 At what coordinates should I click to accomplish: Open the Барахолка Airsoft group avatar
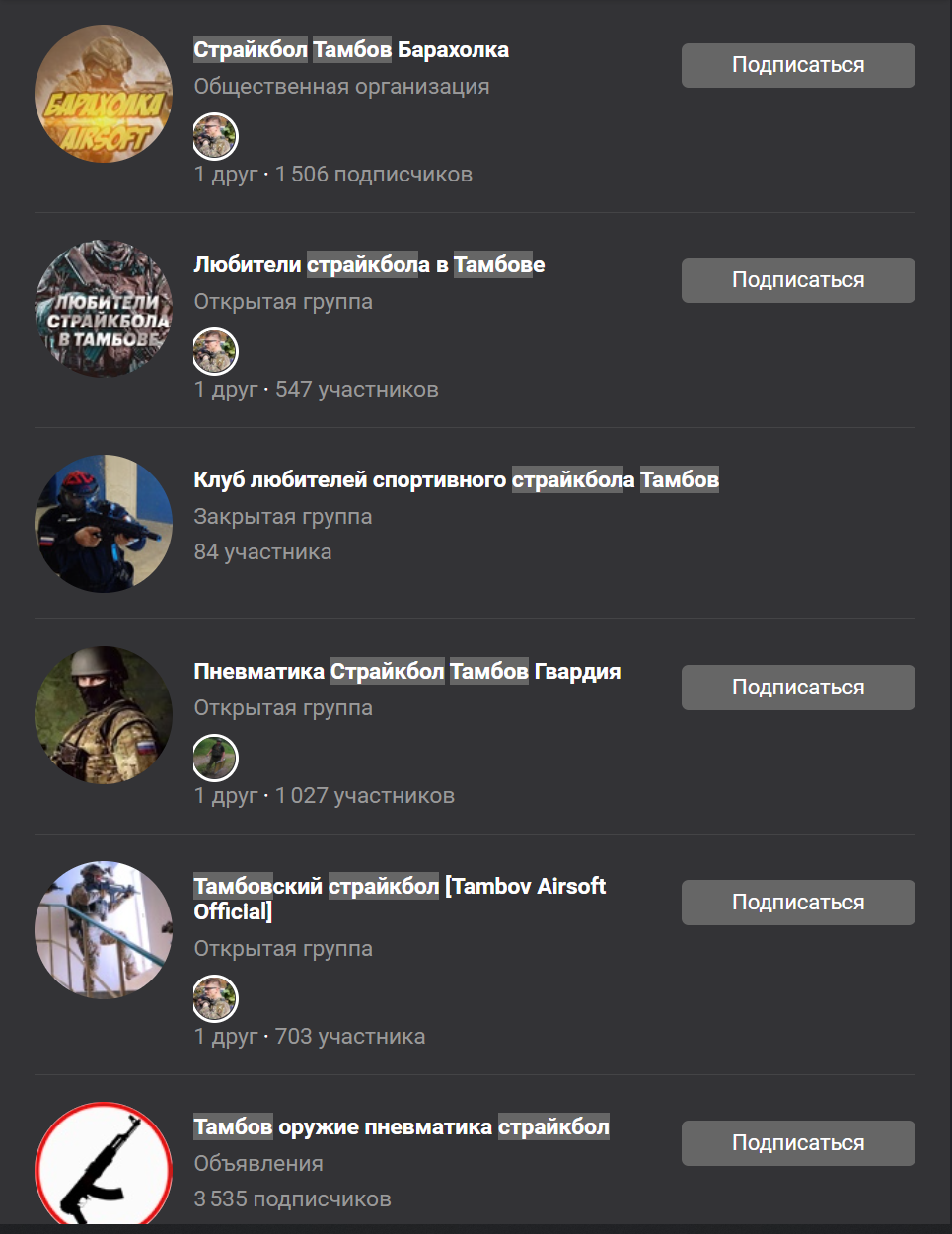pos(104,94)
